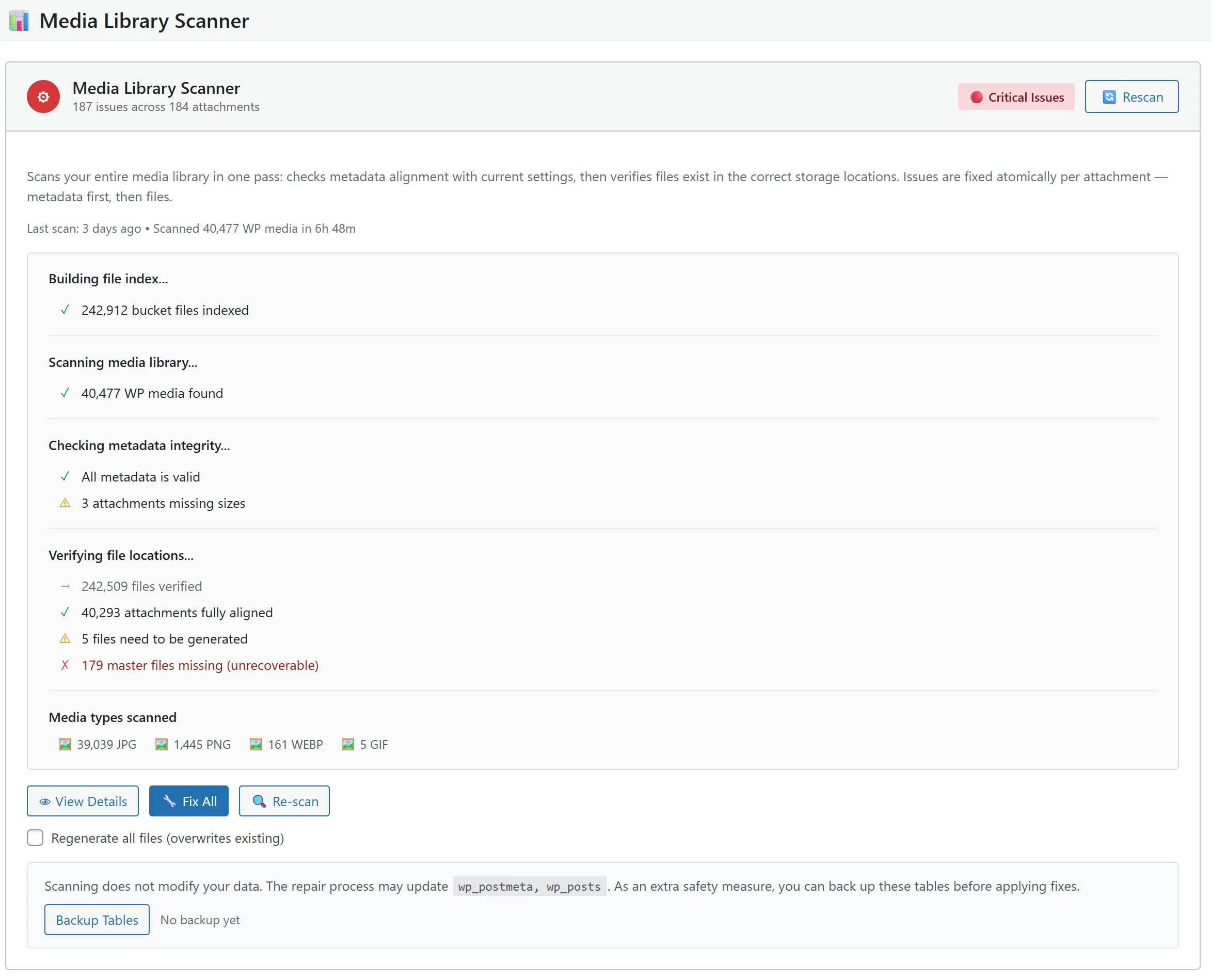Click the red gear scanner status icon

pyautogui.click(x=43, y=97)
